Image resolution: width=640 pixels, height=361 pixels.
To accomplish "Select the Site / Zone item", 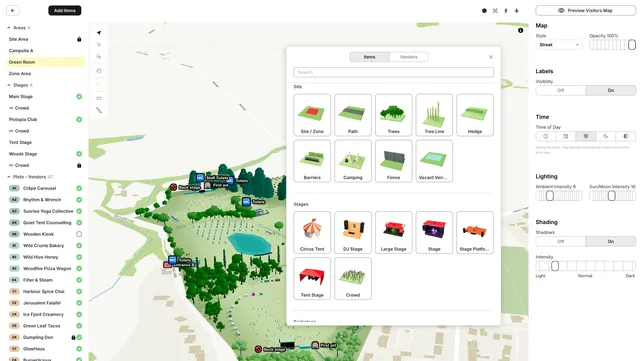I will pyautogui.click(x=312, y=115).
